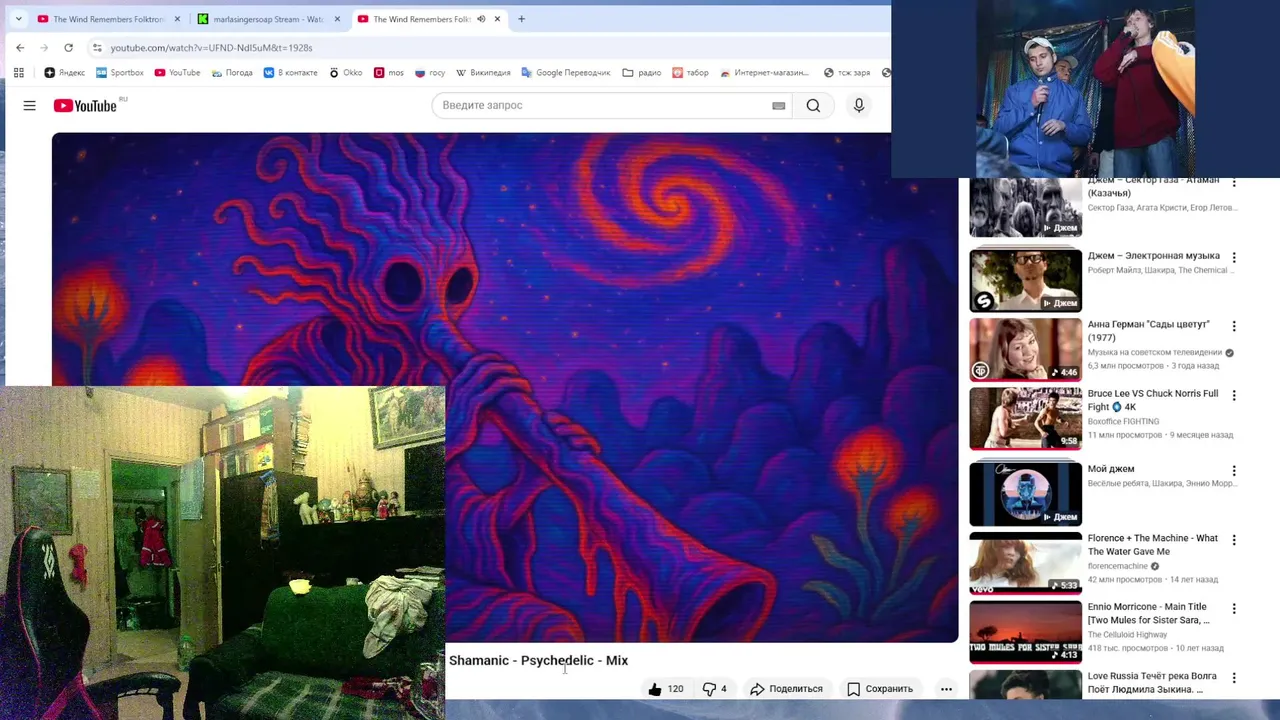Open a new browser tab
Viewport: 1280px width, 720px height.
point(521,19)
